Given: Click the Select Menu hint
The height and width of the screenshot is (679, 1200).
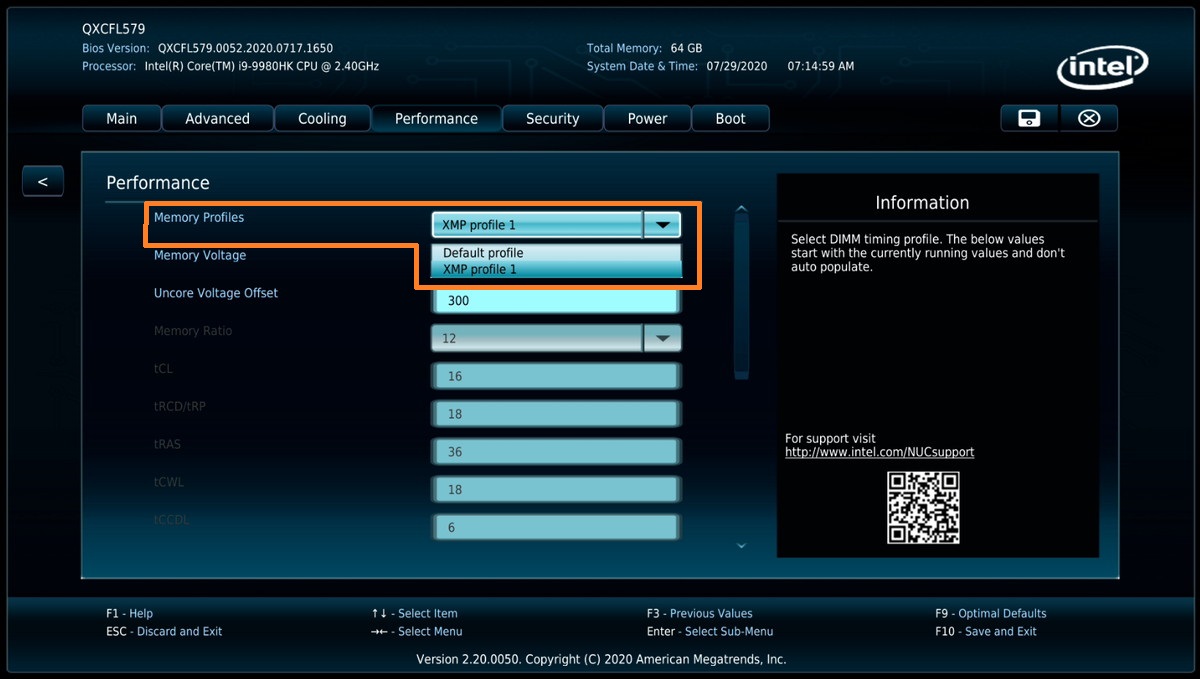Looking at the screenshot, I should [416, 631].
